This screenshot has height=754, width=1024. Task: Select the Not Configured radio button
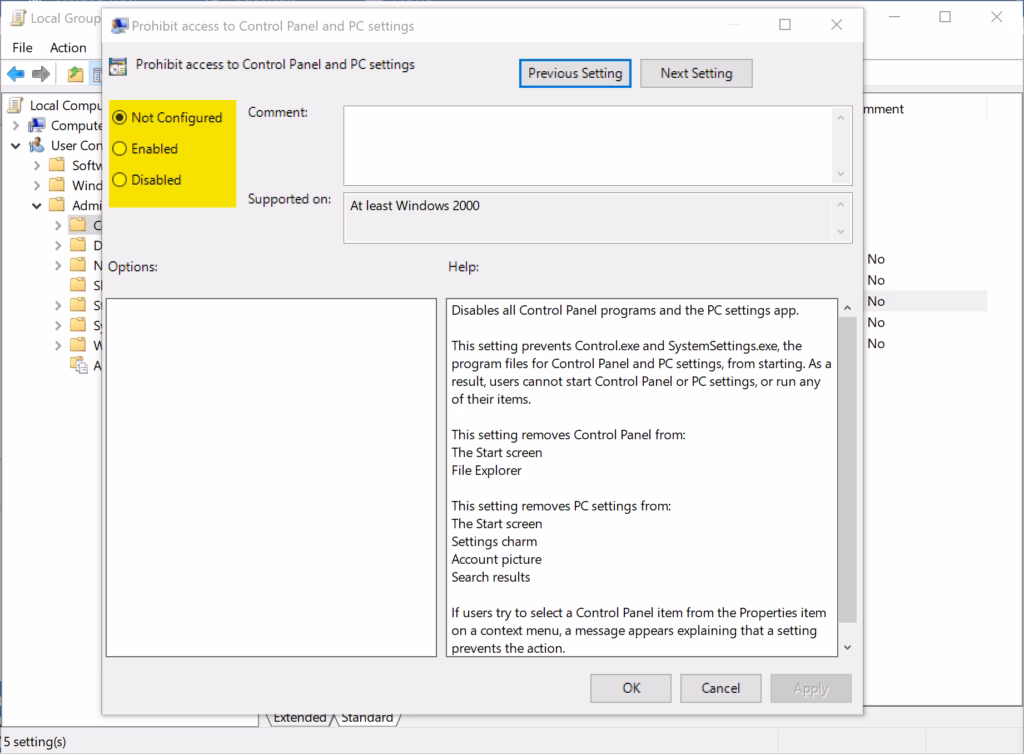120,118
